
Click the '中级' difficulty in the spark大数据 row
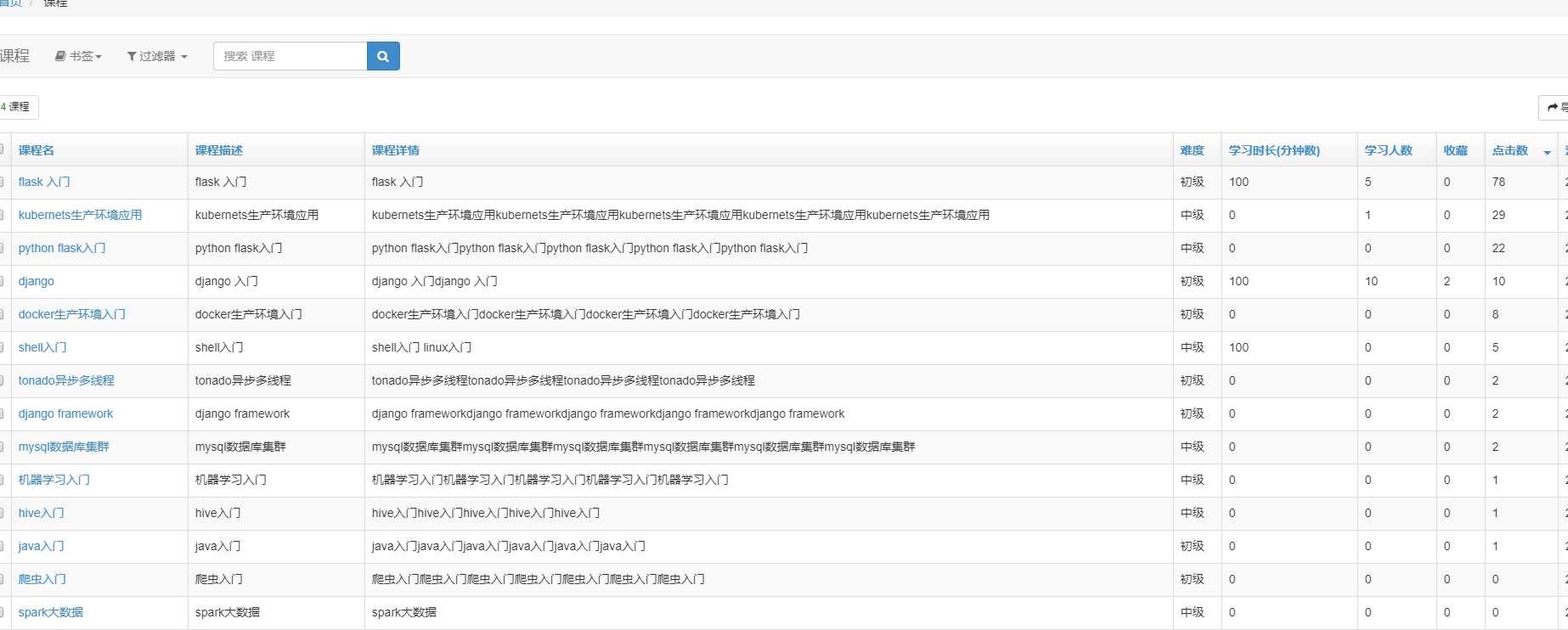click(x=1193, y=612)
